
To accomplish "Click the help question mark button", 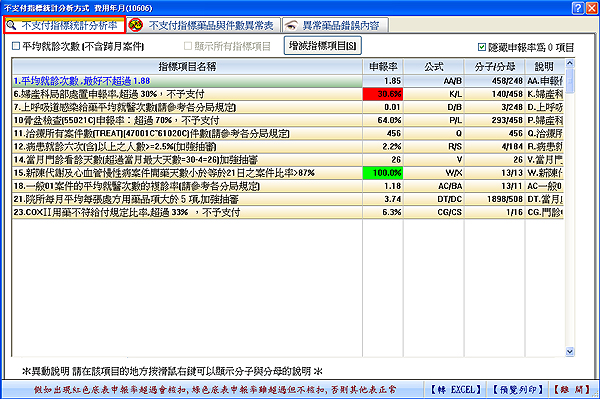I will [578, 8].
